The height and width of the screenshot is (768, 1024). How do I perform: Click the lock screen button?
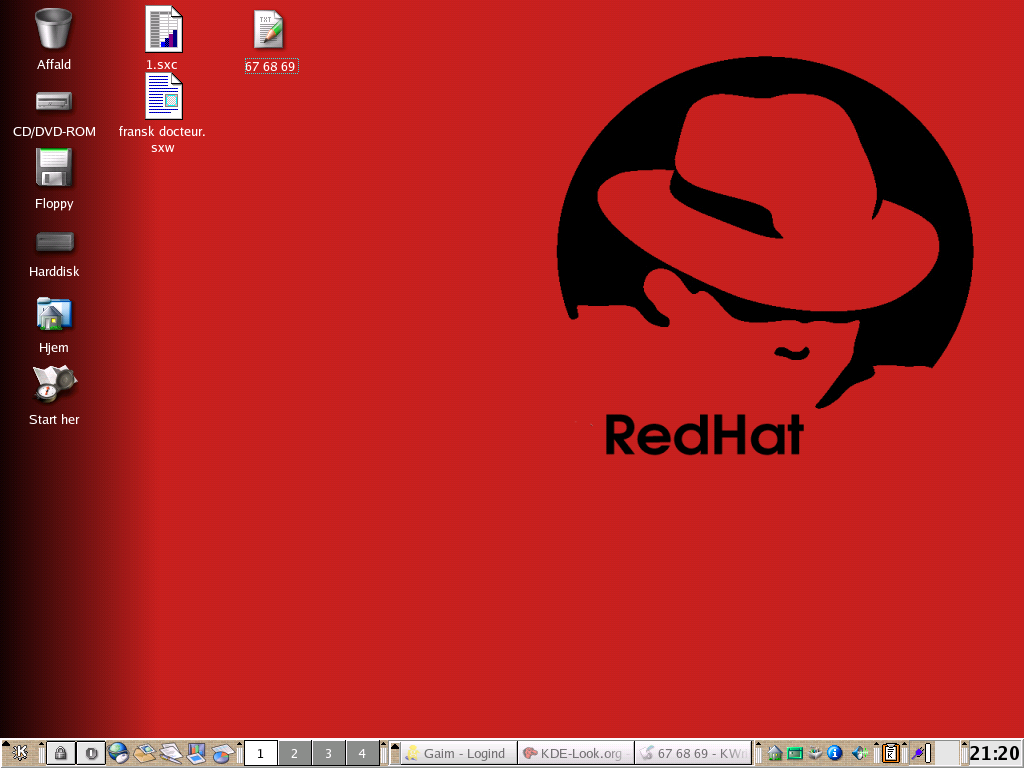[x=61, y=753]
